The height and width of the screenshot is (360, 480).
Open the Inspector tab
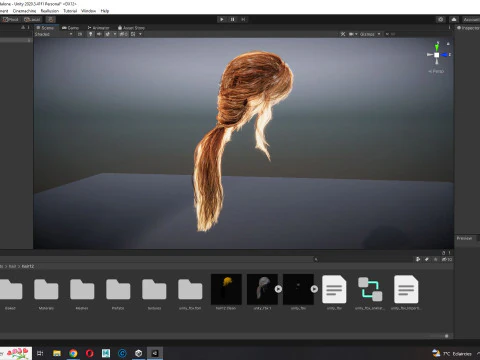click(468, 28)
